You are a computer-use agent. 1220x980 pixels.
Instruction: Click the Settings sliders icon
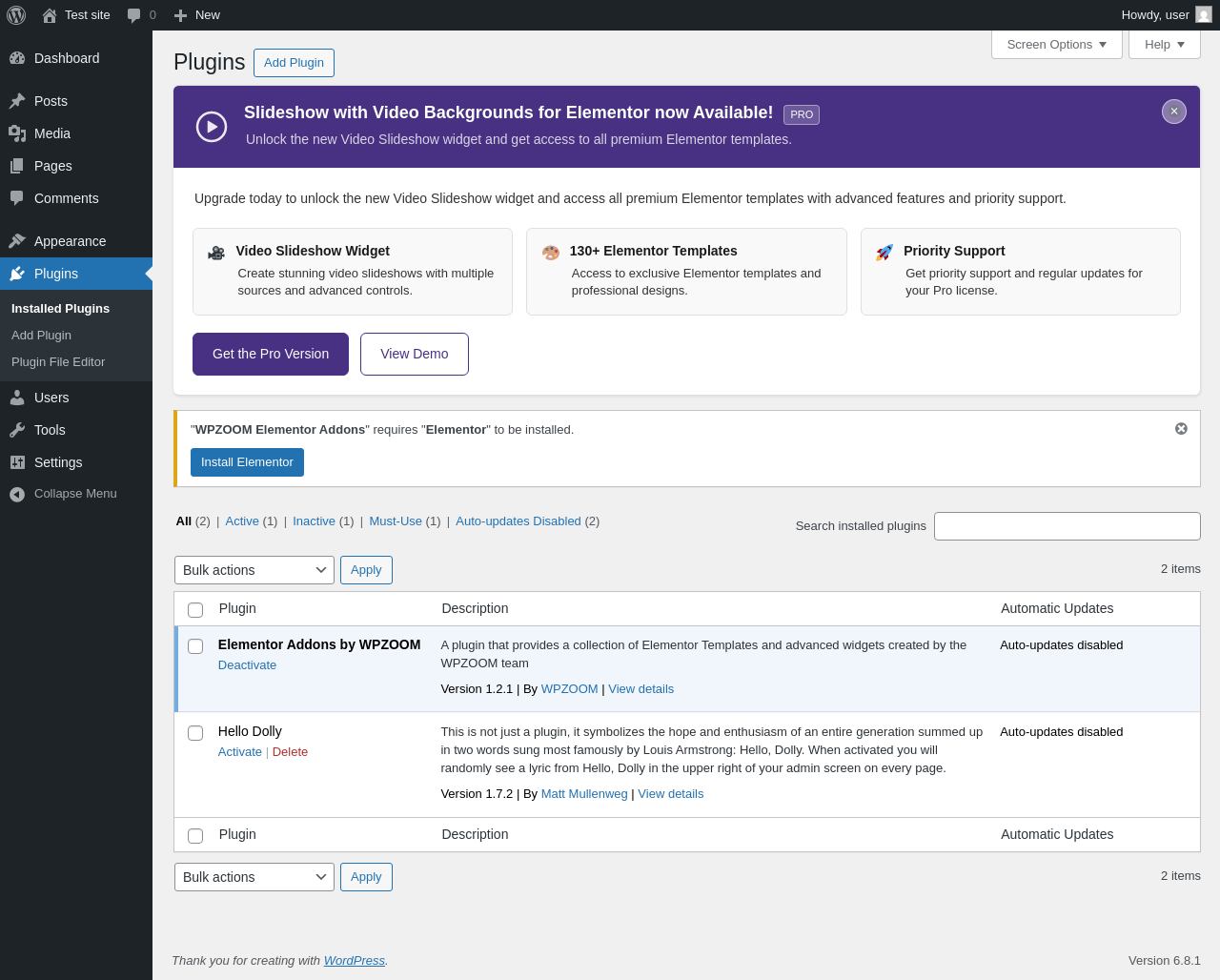click(17, 462)
